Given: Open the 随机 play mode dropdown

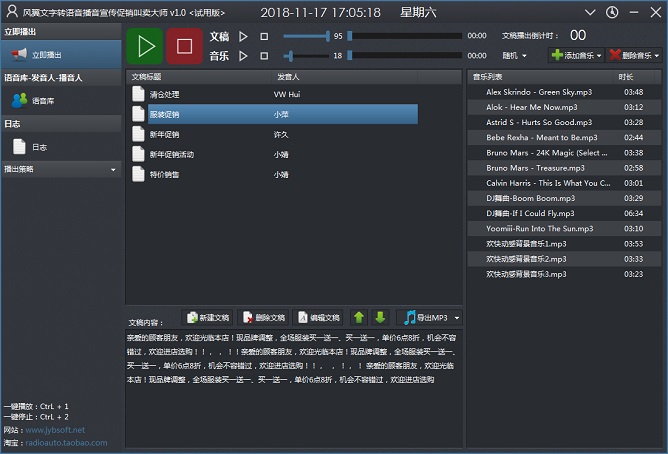Looking at the screenshot, I should (x=514, y=55).
